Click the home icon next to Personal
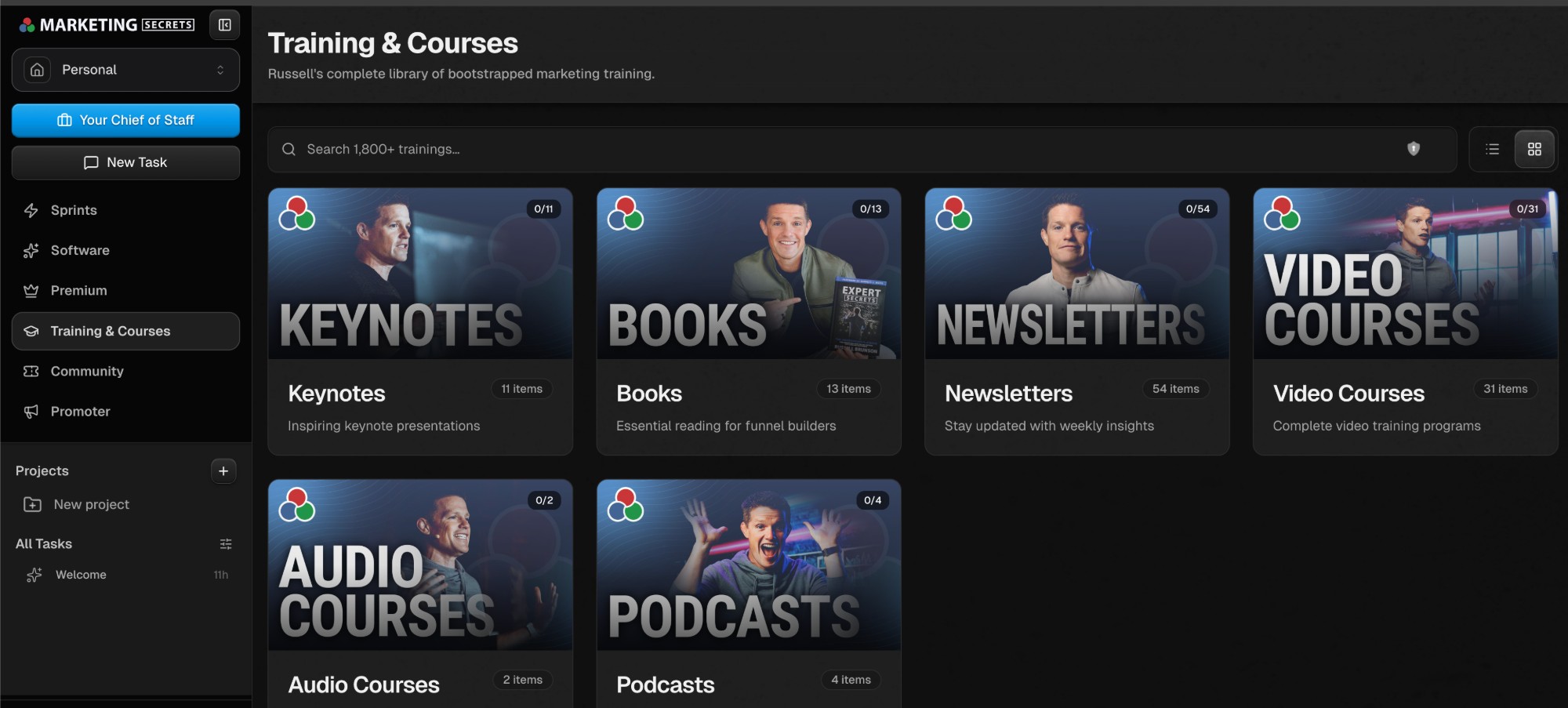1568x708 pixels. pyautogui.click(x=36, y=70)
